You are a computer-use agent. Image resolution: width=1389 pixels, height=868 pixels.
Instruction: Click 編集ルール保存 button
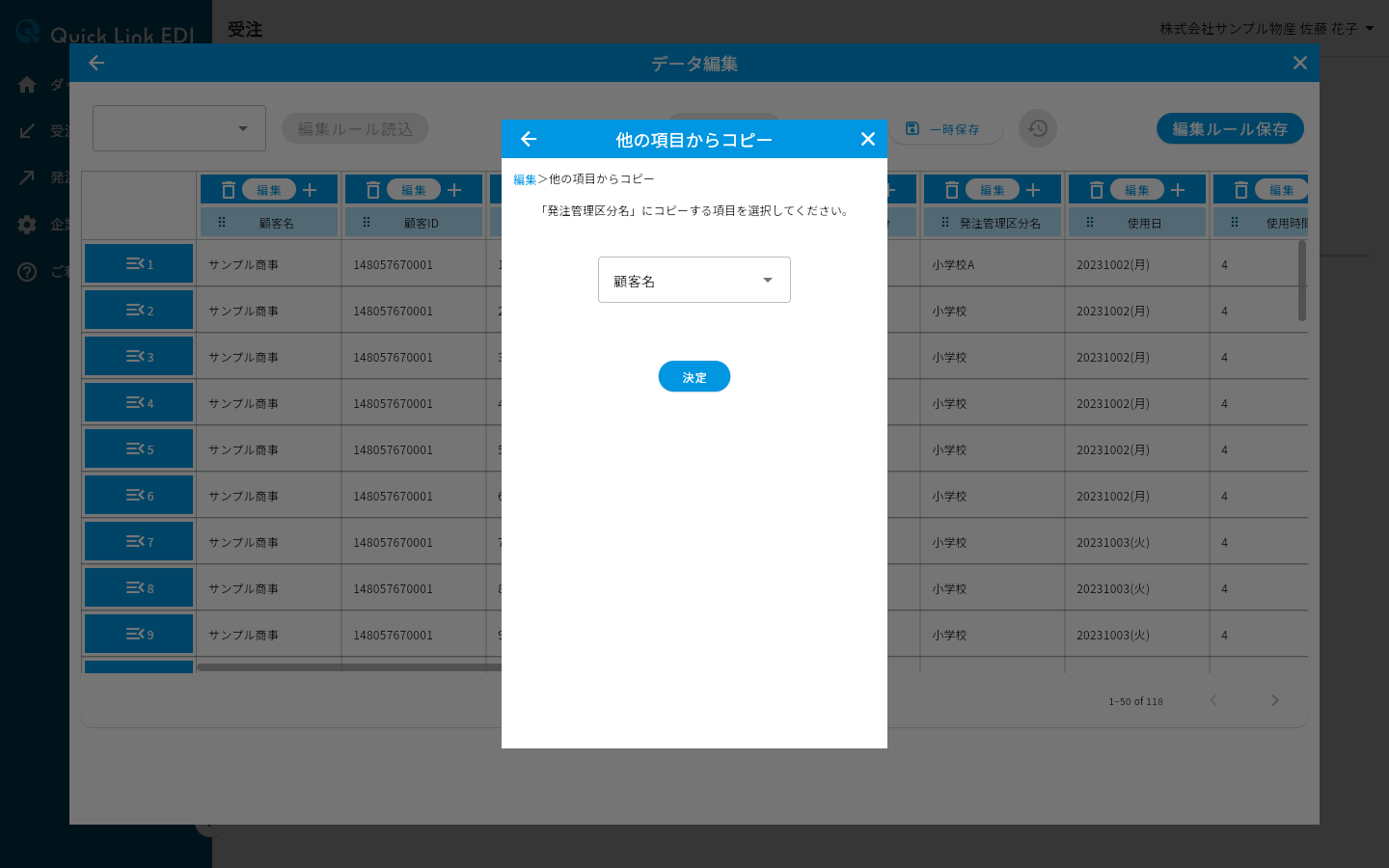1230,128
